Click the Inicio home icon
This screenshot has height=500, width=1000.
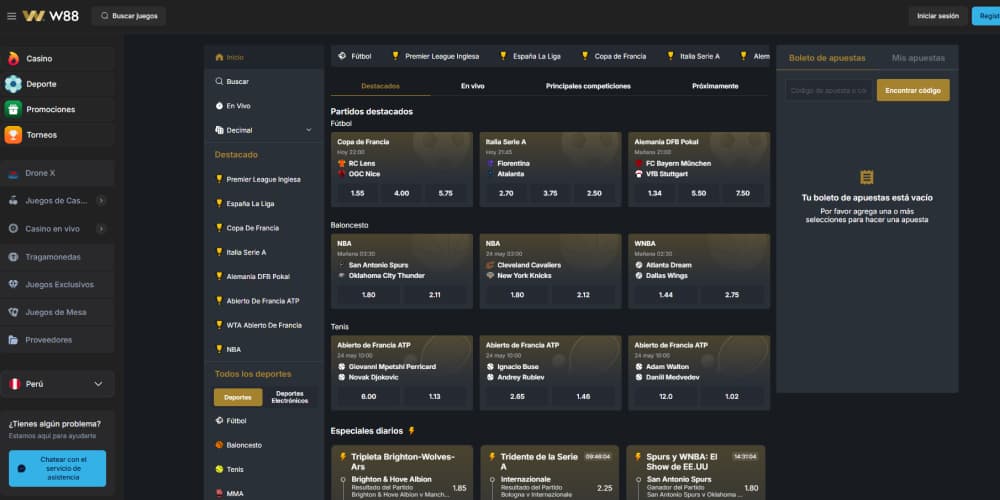219,57
